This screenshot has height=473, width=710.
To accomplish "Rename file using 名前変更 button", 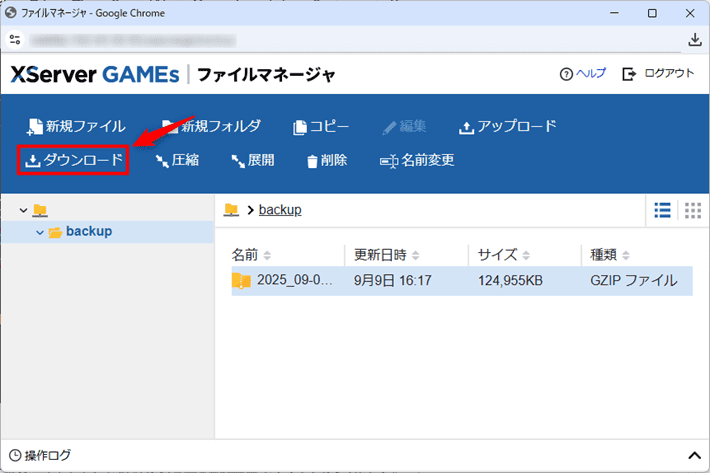I will pos(417,160).
